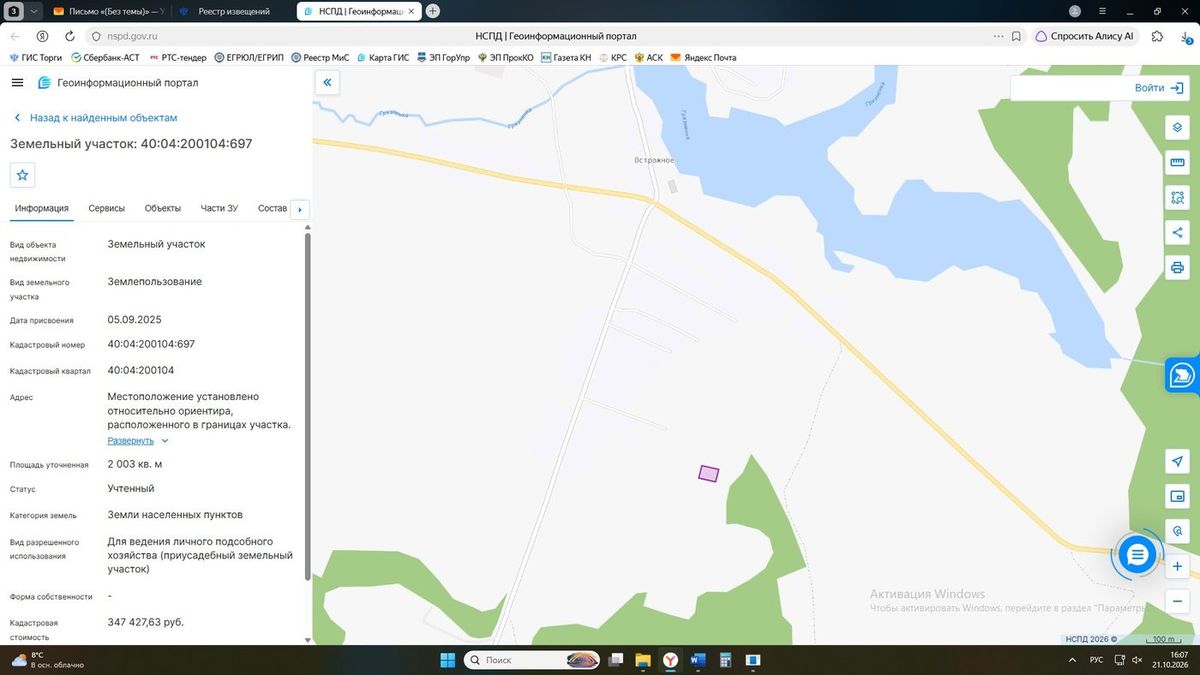Screen dimensions: 1200x675
Task: Zoom out on the map
Action: coord(1177,602)
